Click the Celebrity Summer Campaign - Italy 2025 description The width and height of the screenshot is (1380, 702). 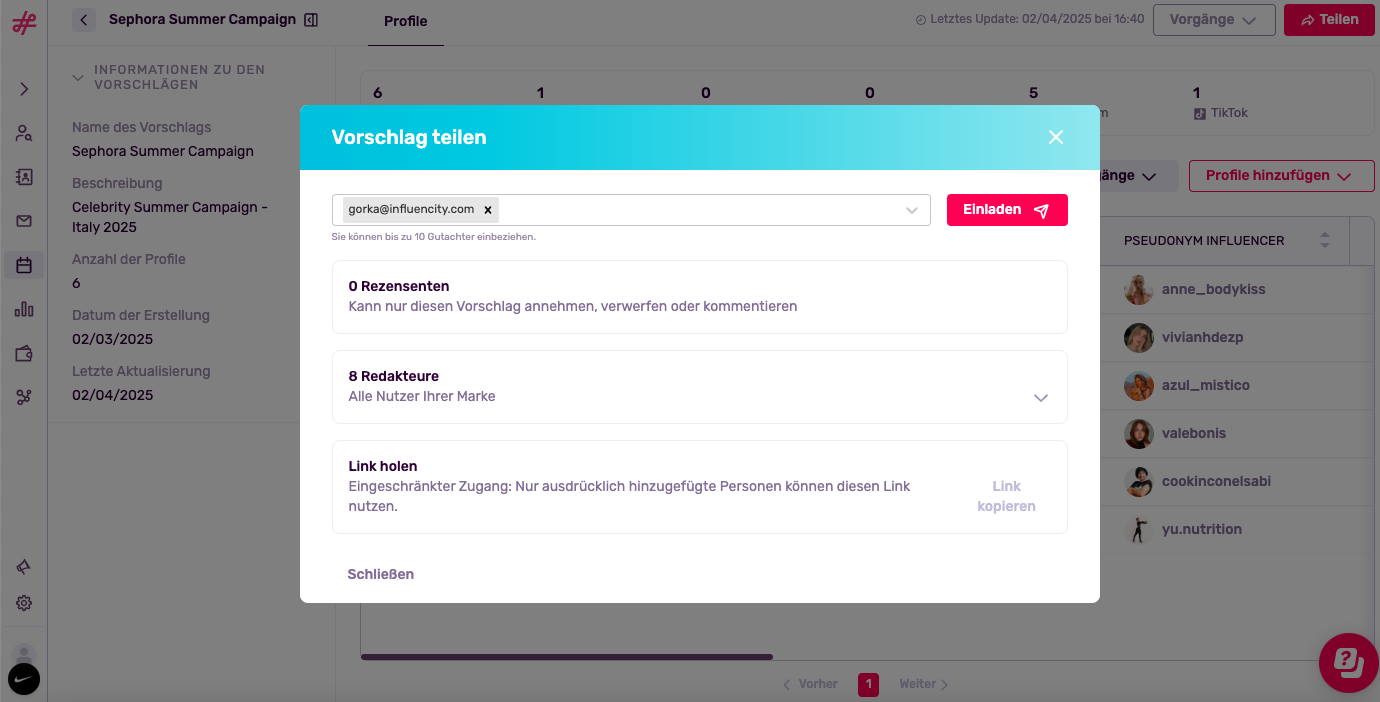170,217
